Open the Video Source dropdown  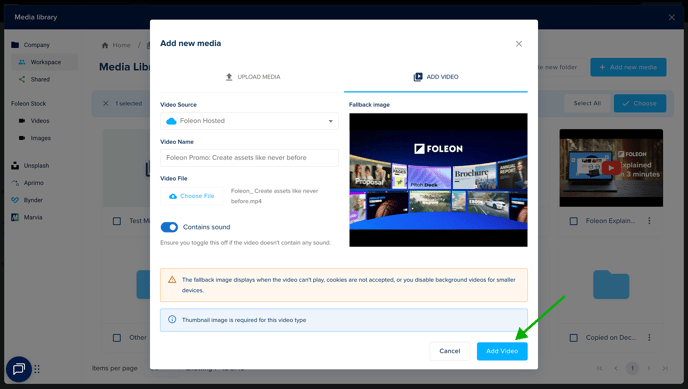(x=249, y=121)
